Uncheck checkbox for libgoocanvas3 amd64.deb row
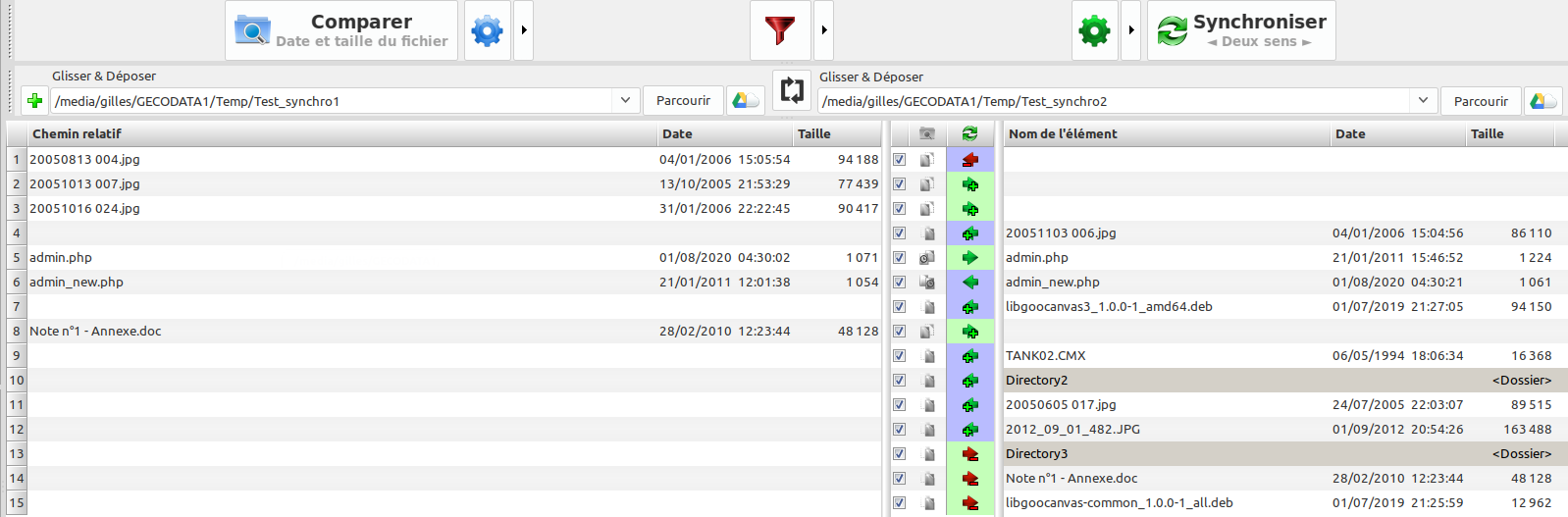Screen dimensions: 1568x517 (x=899, y=307)
